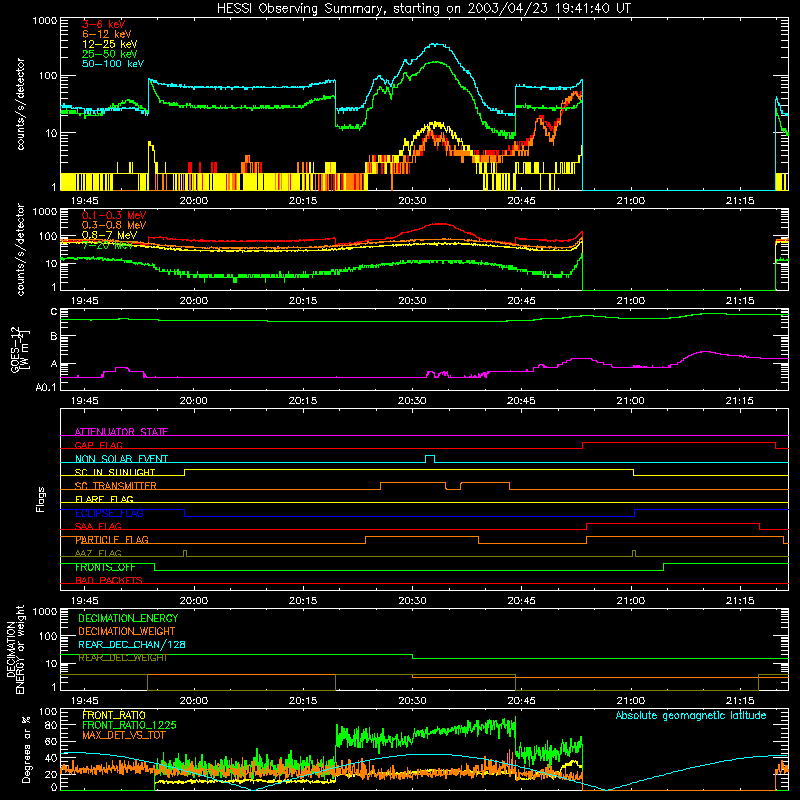Click the REAR_DEC_WEIGHT legend label
Image resolution: width=800 pixels, height=800 pixels.
(x=122, y=658)
